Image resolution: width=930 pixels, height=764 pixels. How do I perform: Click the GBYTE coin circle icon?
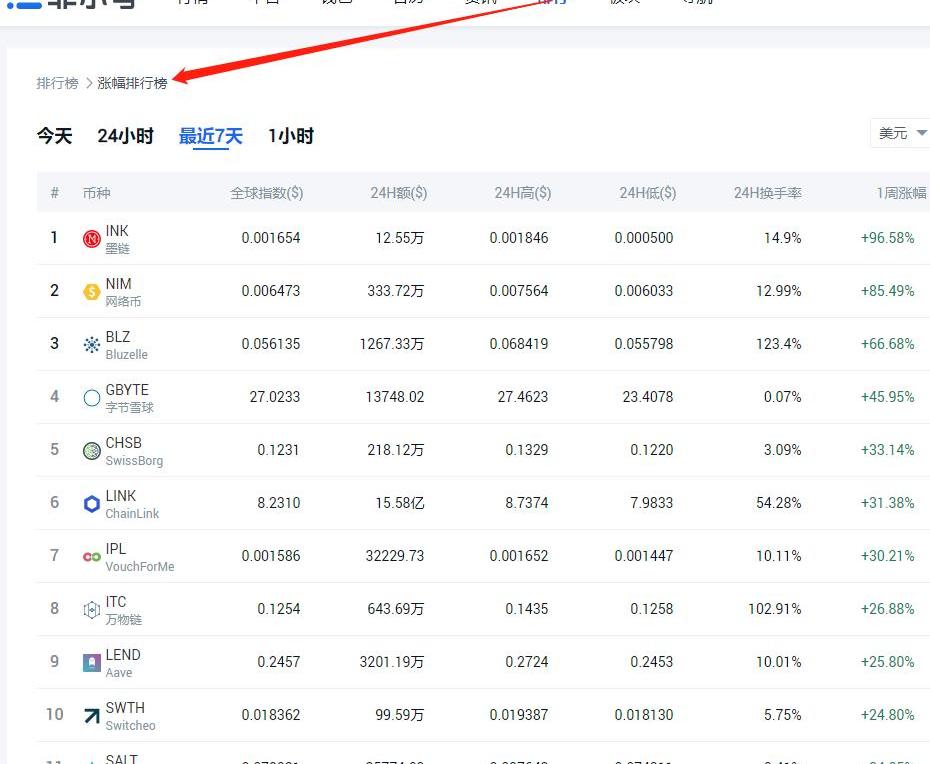[x=91, y=398]
